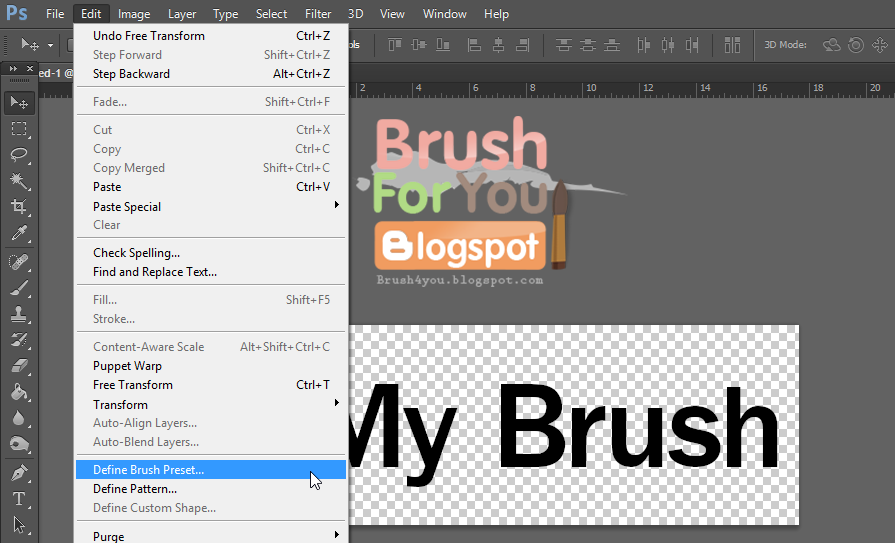895x543 pixels.
Task: Choose Step Backward menu item
Action: [211, 74]
